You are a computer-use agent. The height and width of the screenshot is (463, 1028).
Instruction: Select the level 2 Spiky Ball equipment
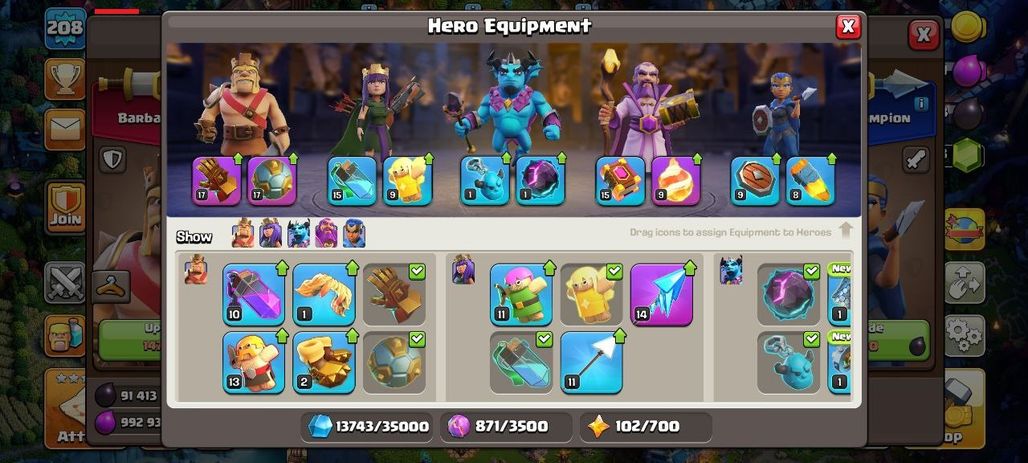[324, 363]
